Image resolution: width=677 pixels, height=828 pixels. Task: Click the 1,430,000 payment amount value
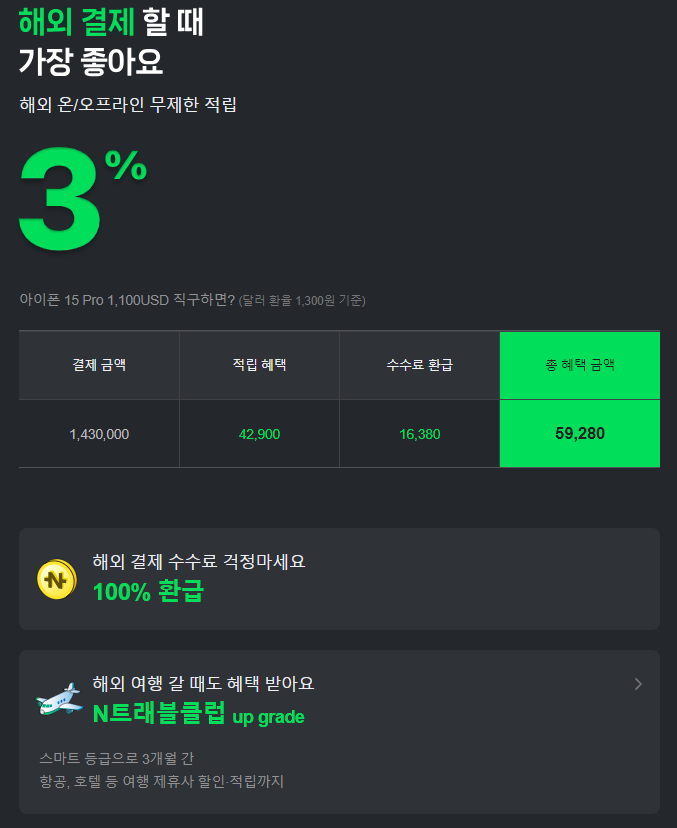[x=98, y=433]
